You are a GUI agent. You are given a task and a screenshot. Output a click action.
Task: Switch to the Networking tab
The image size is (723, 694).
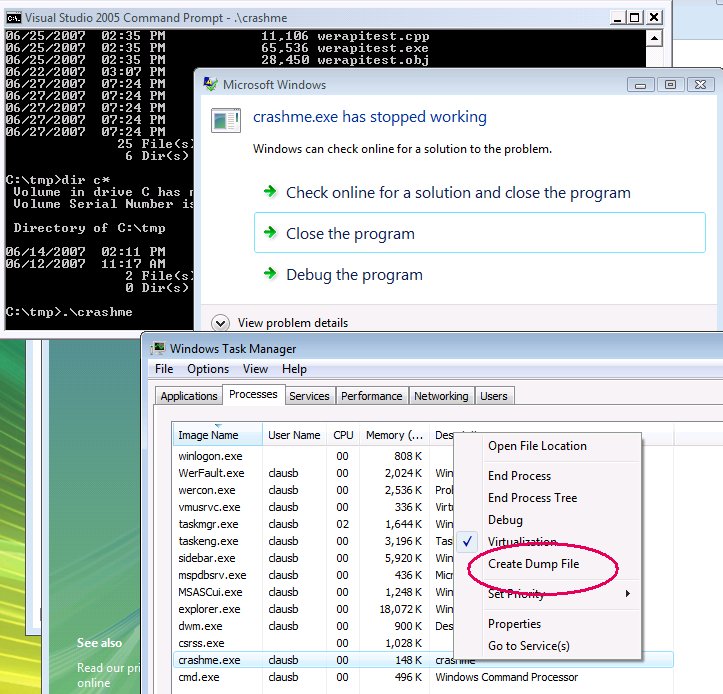point(441,396)
